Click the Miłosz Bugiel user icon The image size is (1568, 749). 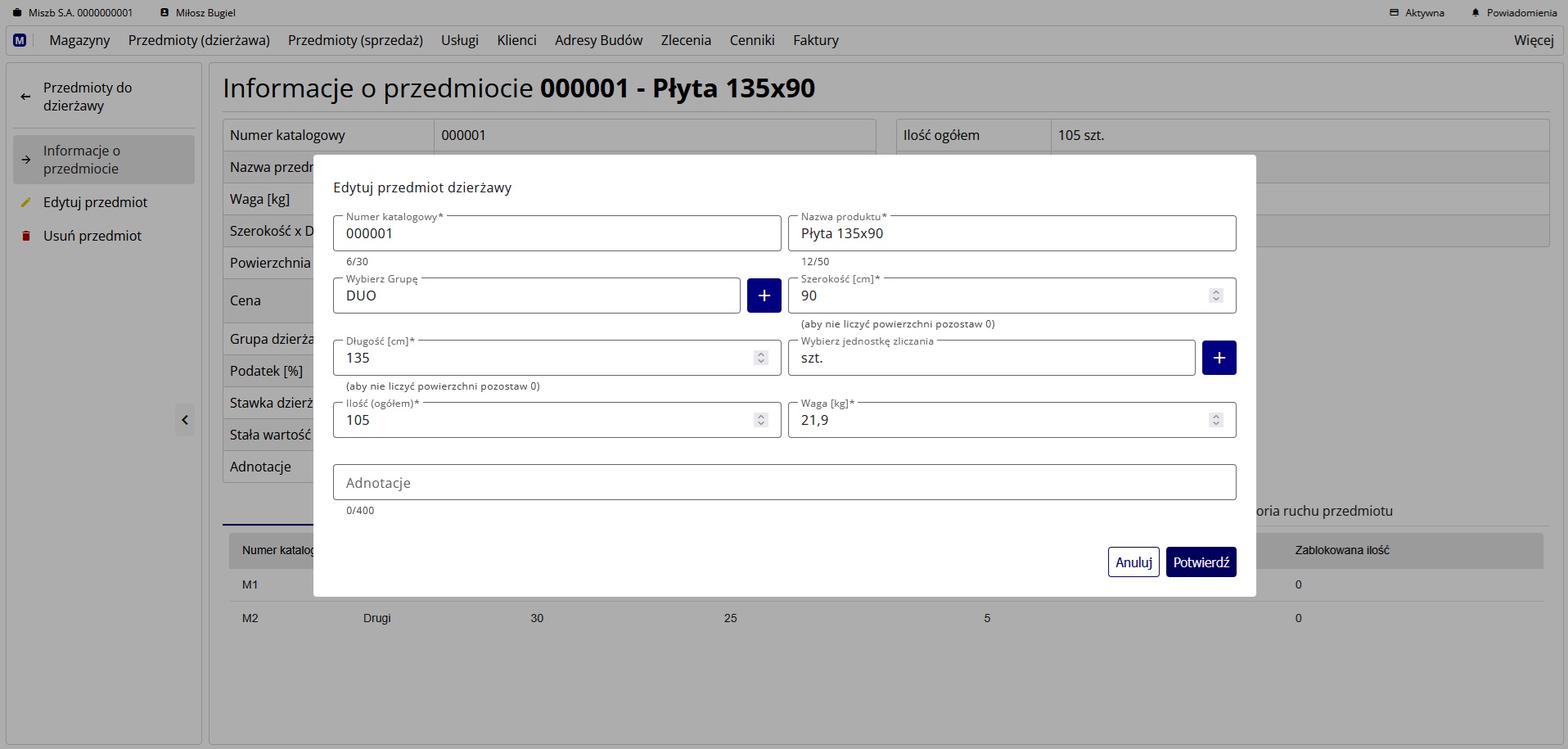click(x=165, y=12)
